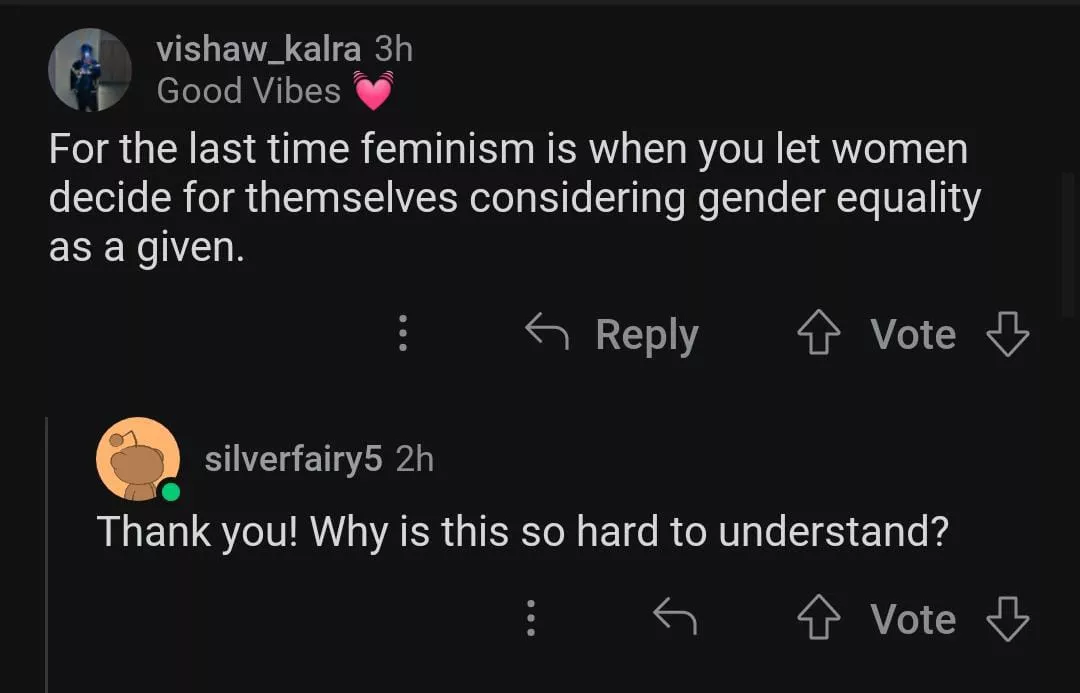Click reply arrow under silverfairy5's comment
1080x693 pixels.
[x=674, y=618]
